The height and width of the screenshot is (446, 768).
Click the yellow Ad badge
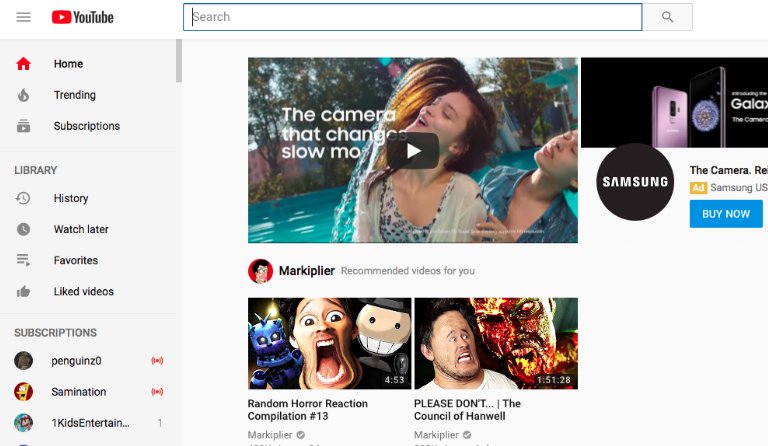pyautogui.click(x=698, y=188)
